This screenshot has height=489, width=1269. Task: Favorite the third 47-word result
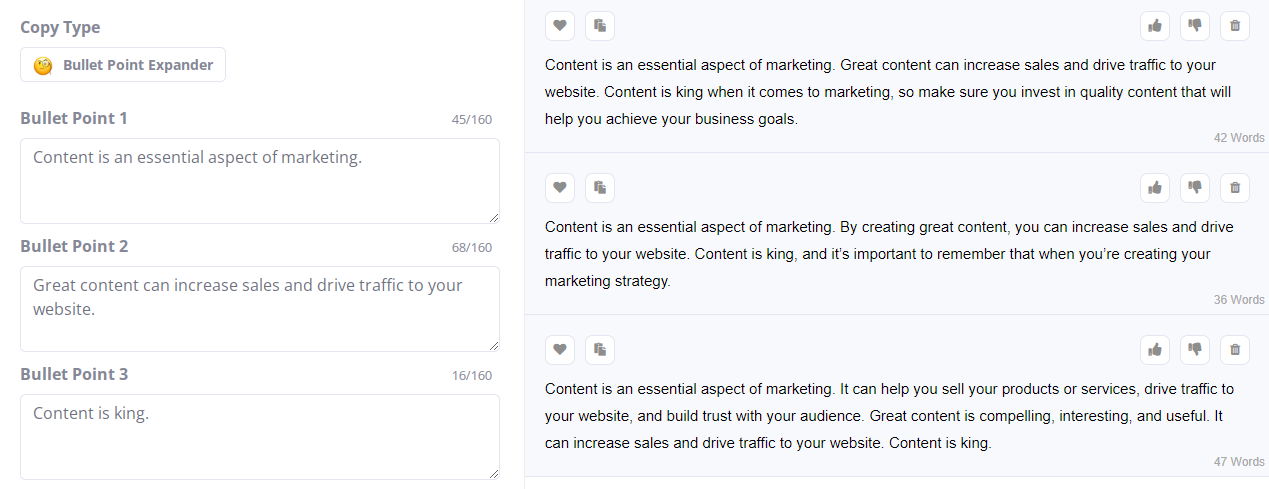click(560, 349)
